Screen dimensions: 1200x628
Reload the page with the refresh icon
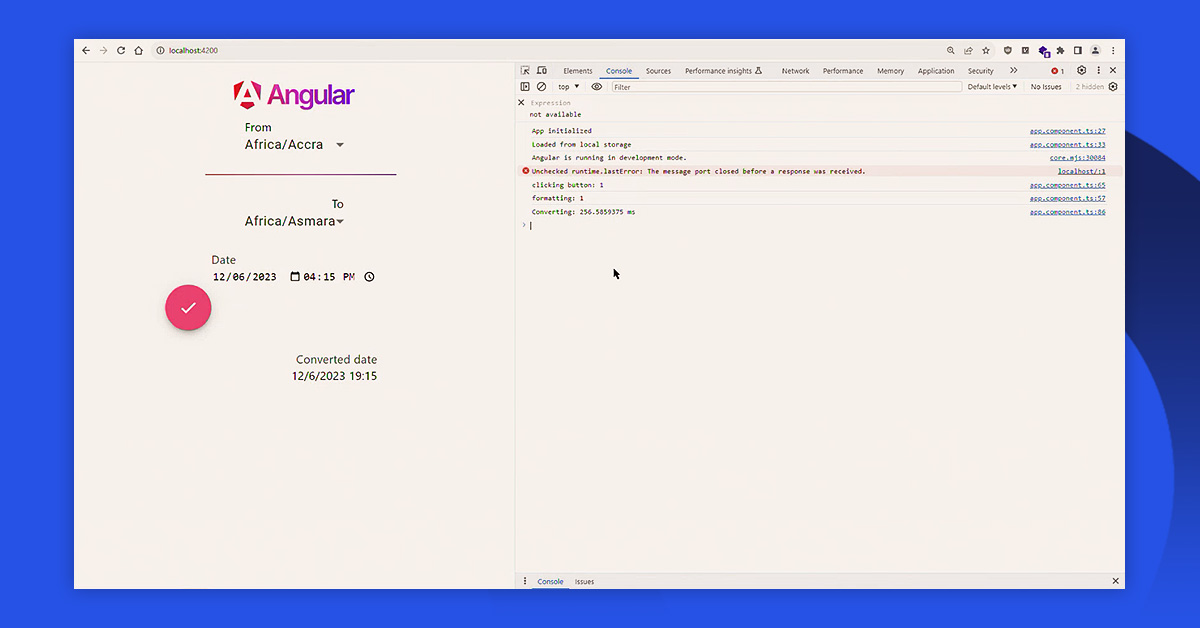[121, 50]
